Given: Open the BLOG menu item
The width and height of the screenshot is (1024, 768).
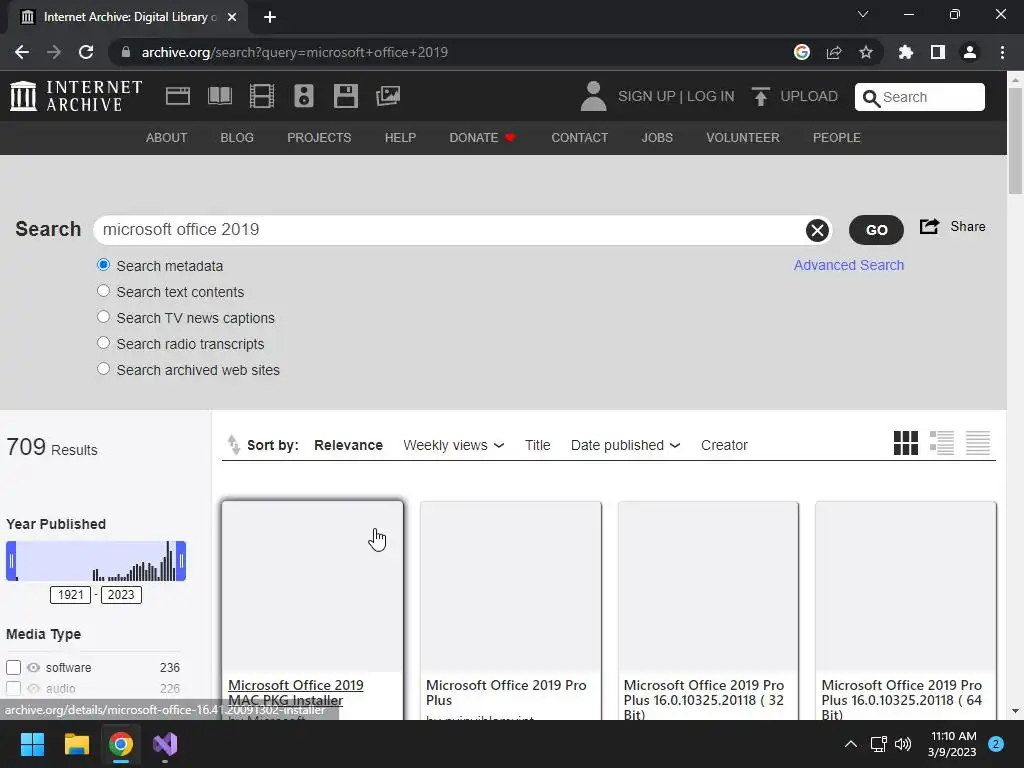Looking at the screenshot, I should [237, 138].
